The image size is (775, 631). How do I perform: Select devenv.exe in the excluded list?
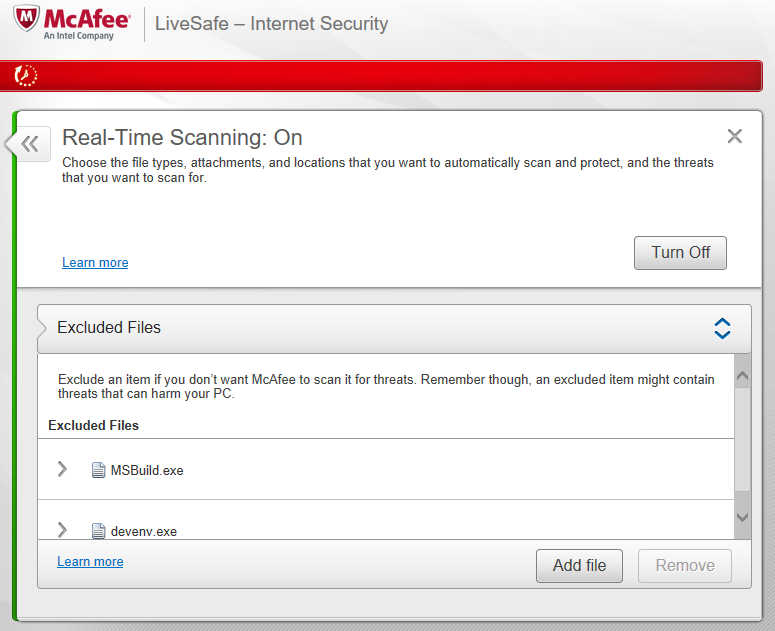click(x=144, y=531)
